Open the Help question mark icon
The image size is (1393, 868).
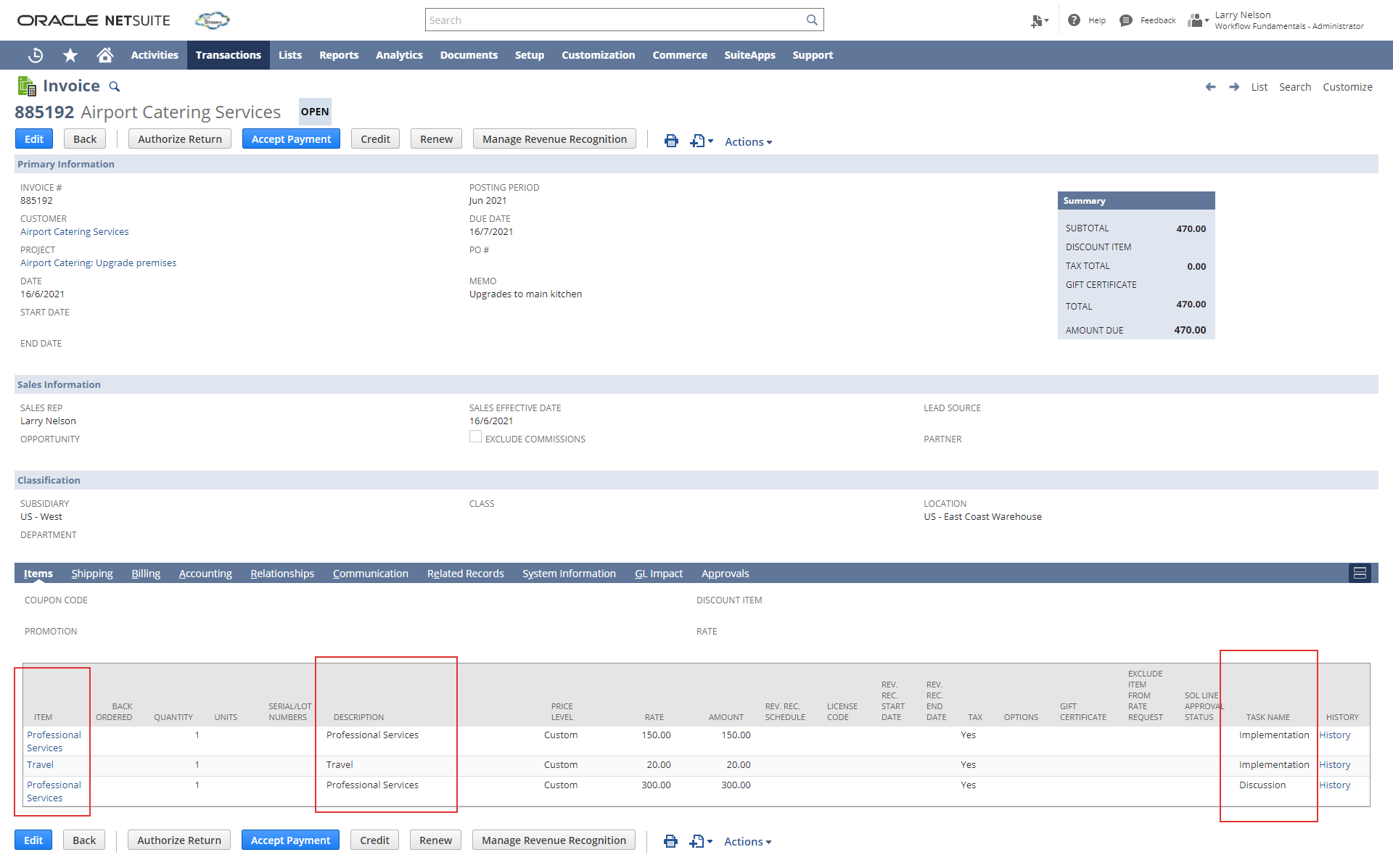pyautogui.click(x=1074, y=20)
